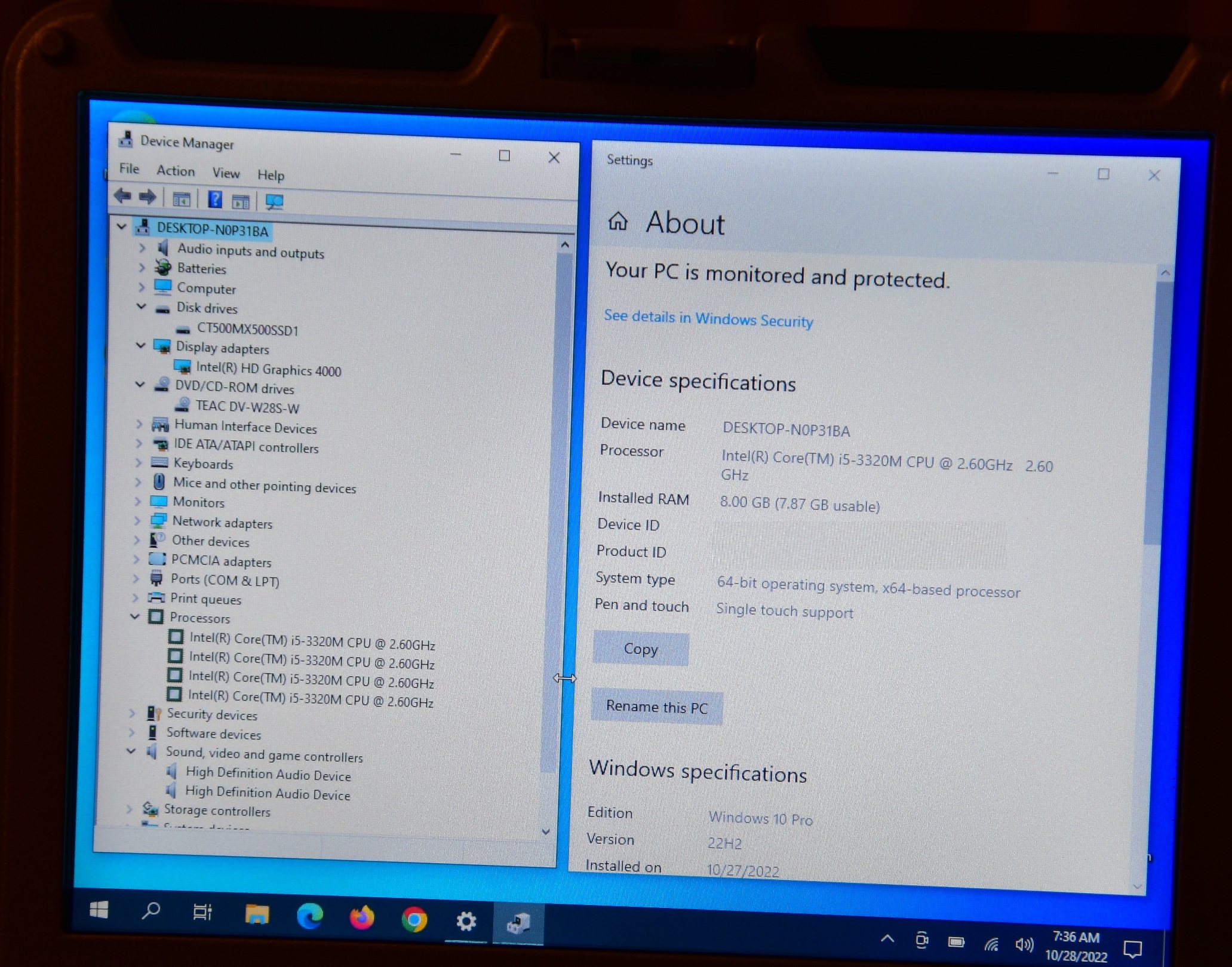The image size is (1232, 967).
Task: Click the scan for hardware changes monitor icon
Action: point(274,202)
